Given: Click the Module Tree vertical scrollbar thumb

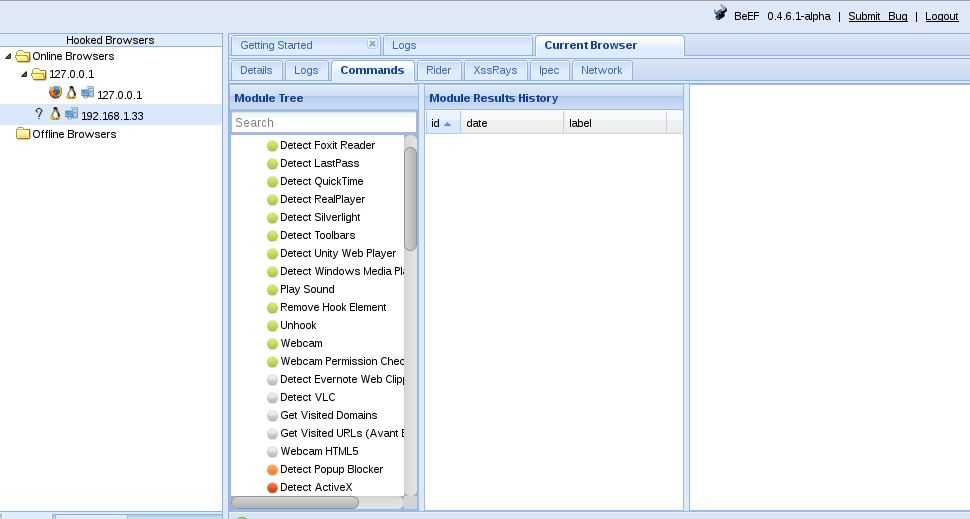Looking at the screenshot, I should (411, 199).
